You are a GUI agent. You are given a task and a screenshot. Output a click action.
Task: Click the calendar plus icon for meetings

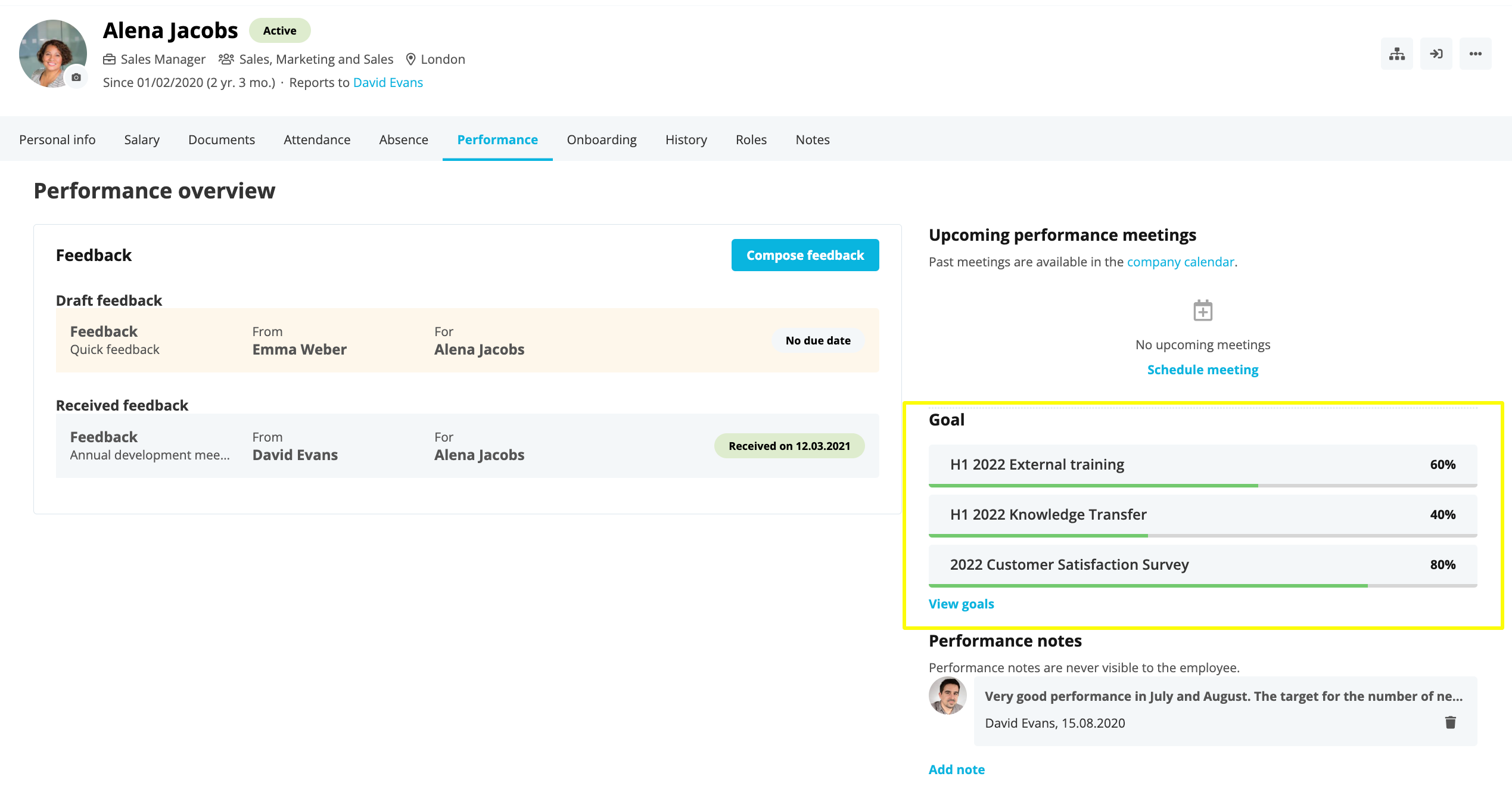click(x=1203, y=310)
